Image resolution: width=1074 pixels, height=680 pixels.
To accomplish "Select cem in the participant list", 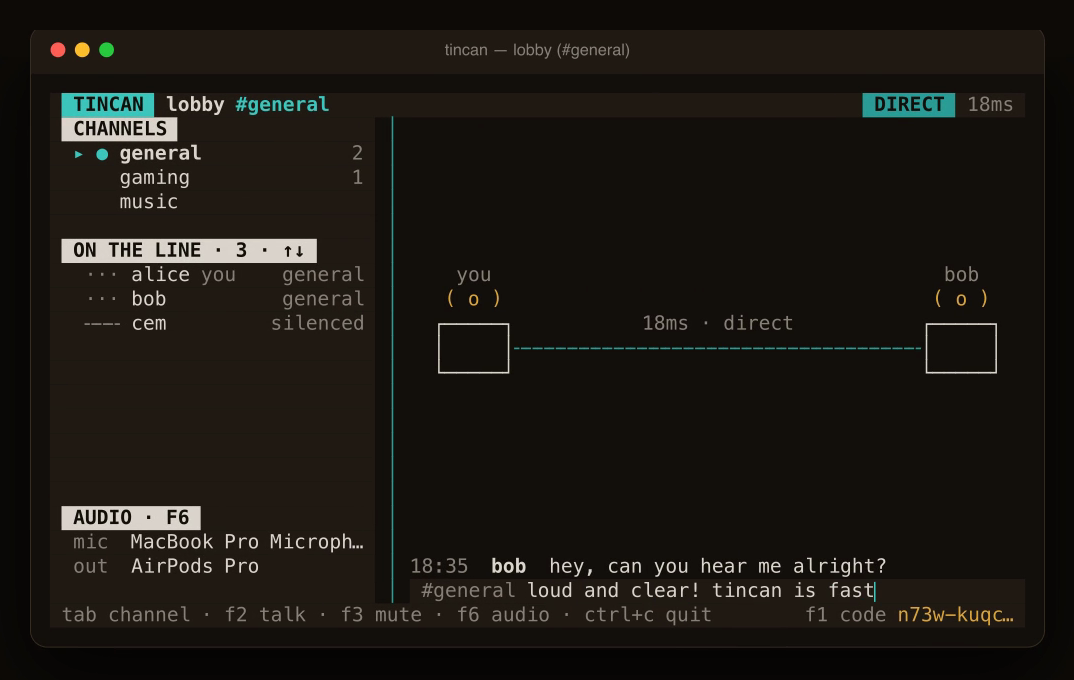I will tap(212, 323).
